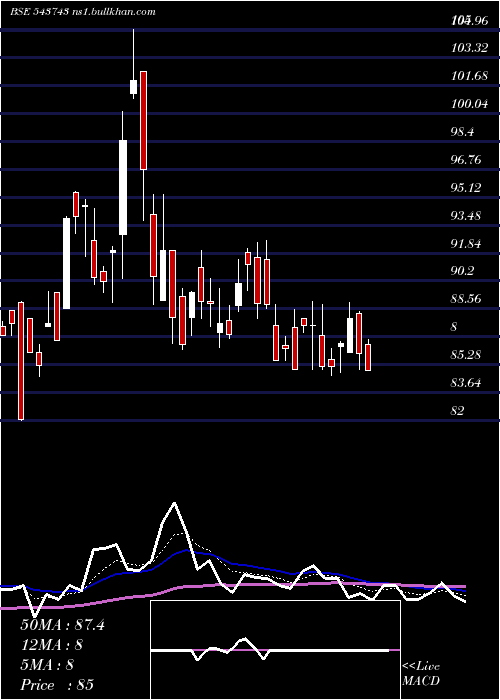Select the 101.68 price axis label
The width and height of the screenshot is (500, 700).
pos(470,76)
